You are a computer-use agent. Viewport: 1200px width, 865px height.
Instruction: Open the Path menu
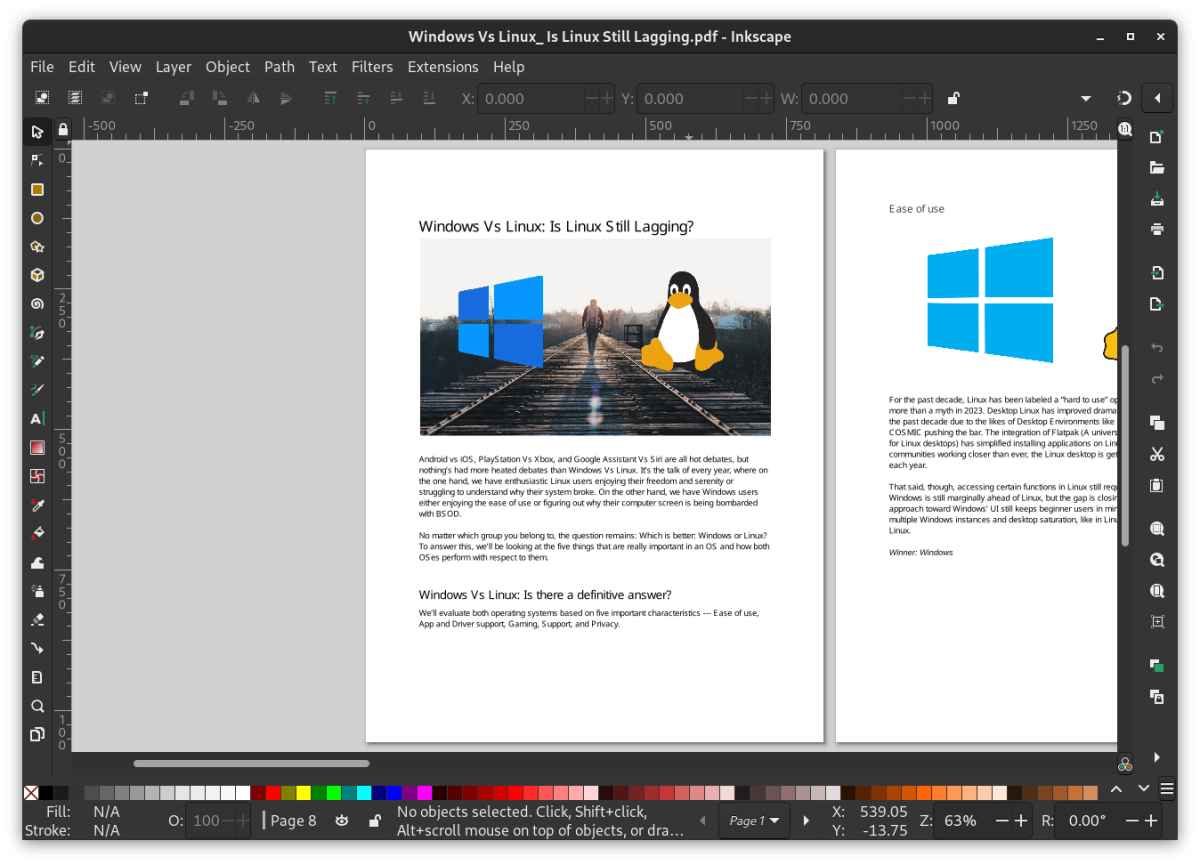pyautogui.click(x=279, y=67)
